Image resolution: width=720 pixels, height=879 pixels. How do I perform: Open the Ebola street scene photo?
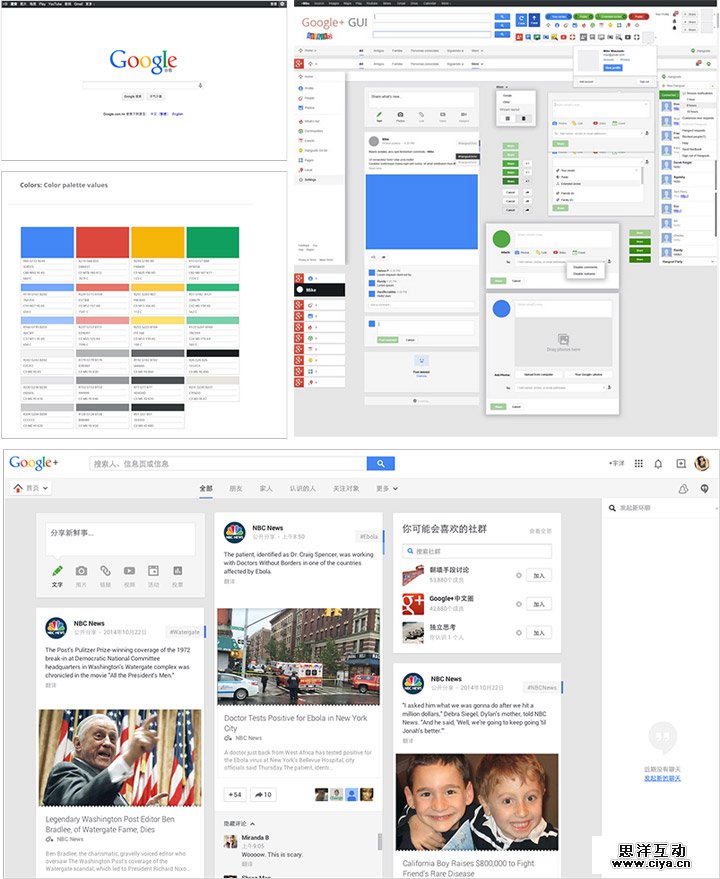(298, 656)
